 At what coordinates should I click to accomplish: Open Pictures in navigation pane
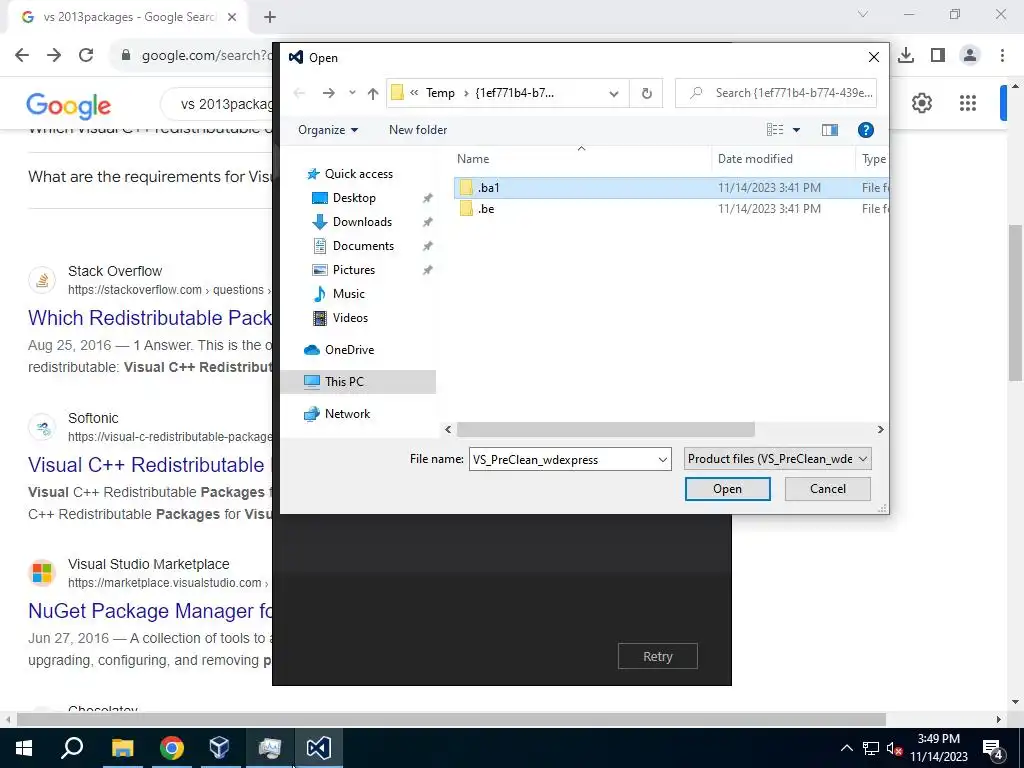click(353, 270)
